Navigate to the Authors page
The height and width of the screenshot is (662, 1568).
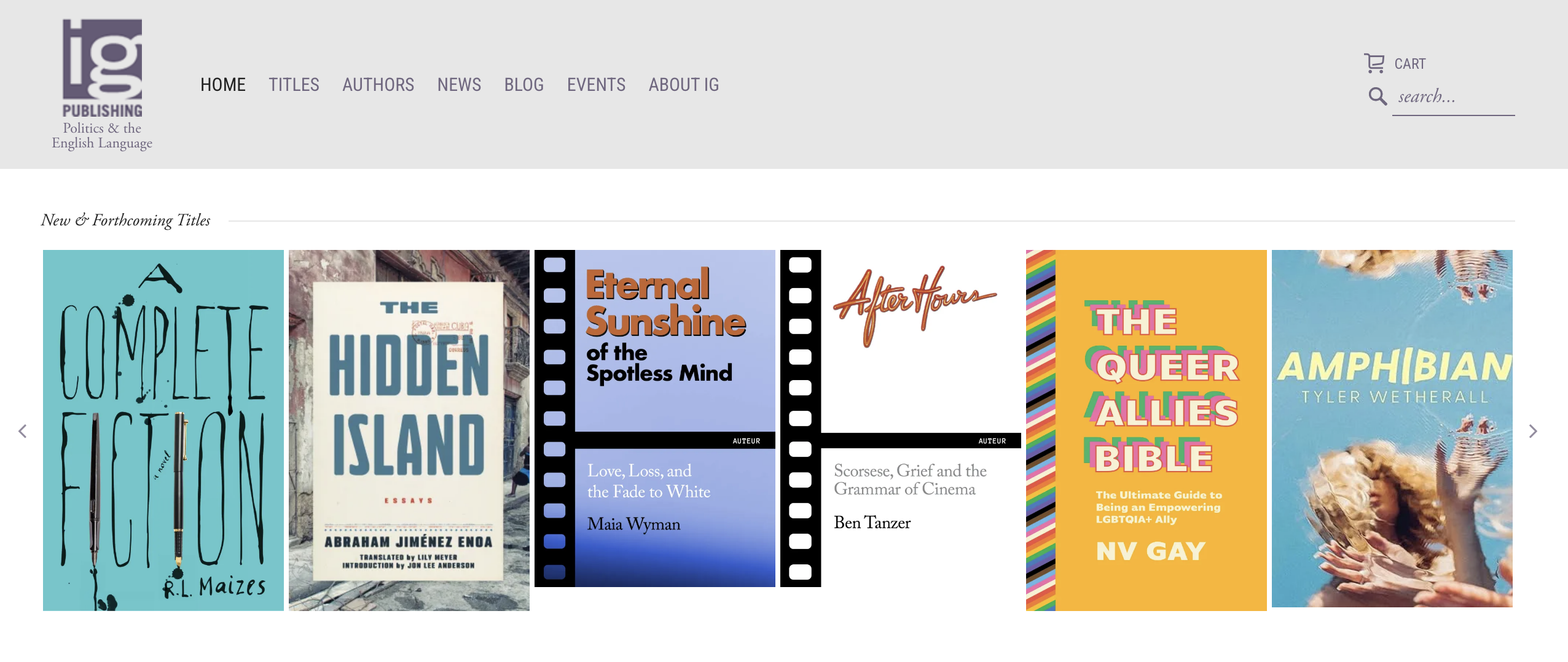(378, 85)
